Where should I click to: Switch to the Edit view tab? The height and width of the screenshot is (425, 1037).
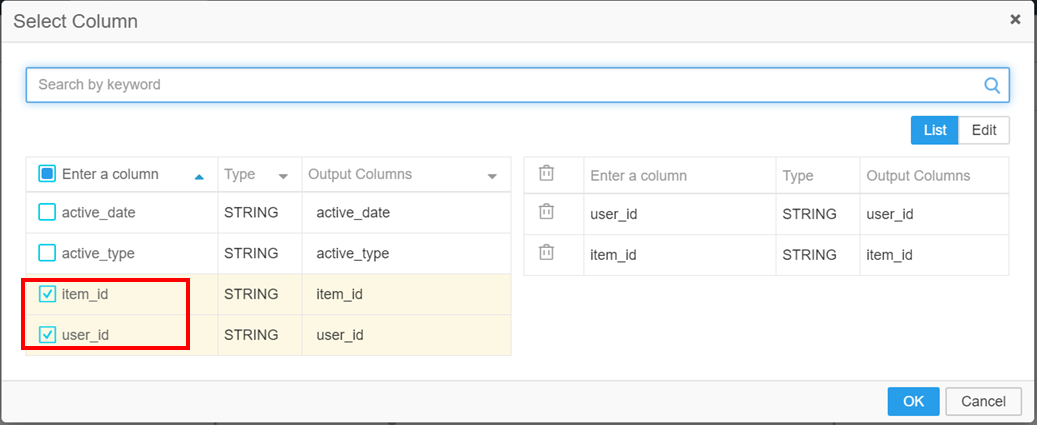[x=984, y=130]
